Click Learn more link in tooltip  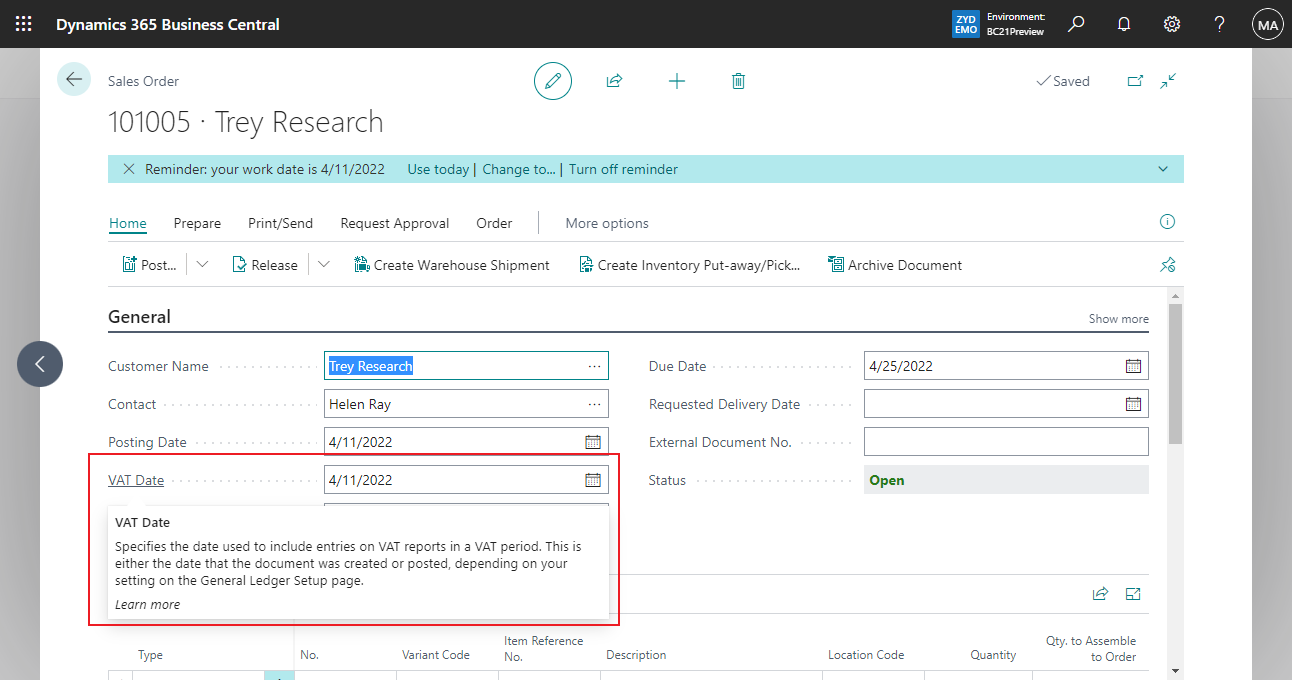tap(147, 604)
